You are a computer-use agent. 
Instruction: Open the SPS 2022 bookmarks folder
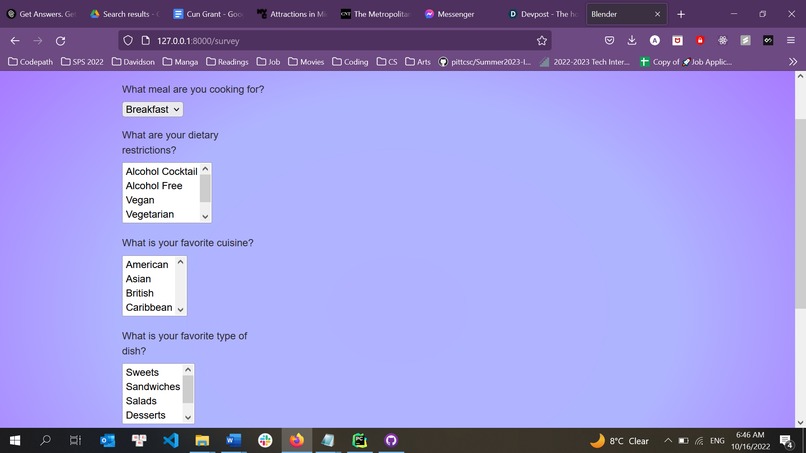point(82,62)
